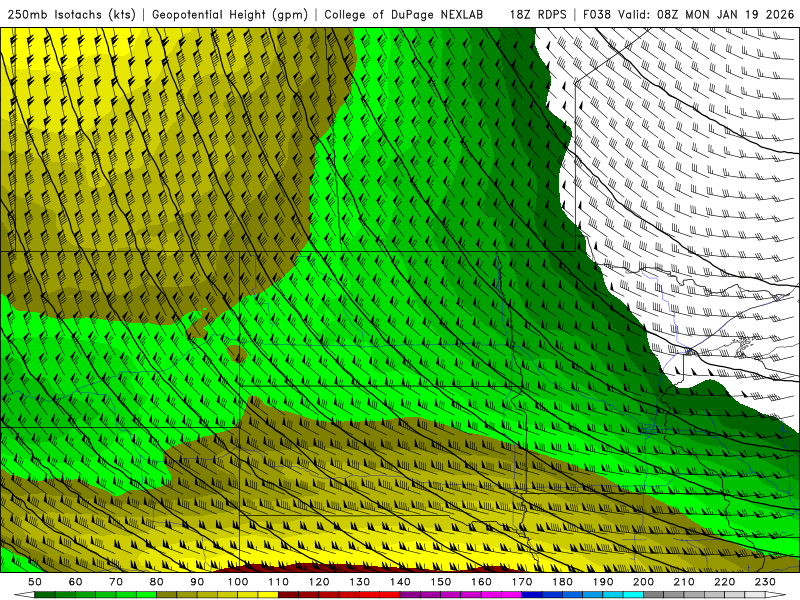
Task: Click the '160' label on the color scale
Action: (x=482, y=582)
